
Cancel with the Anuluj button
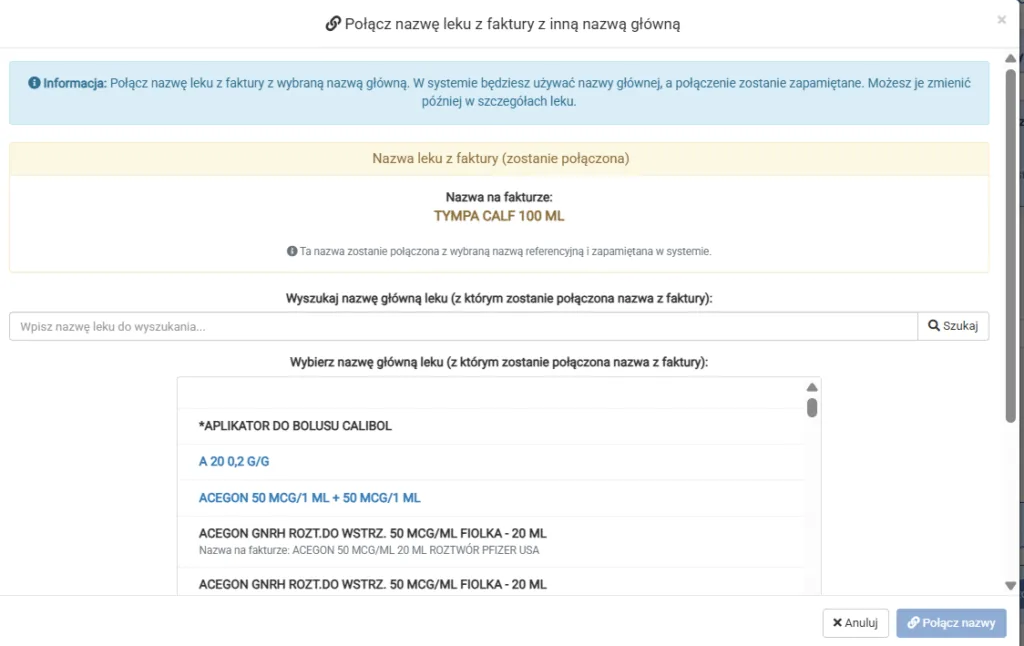[x=856, y=623]
